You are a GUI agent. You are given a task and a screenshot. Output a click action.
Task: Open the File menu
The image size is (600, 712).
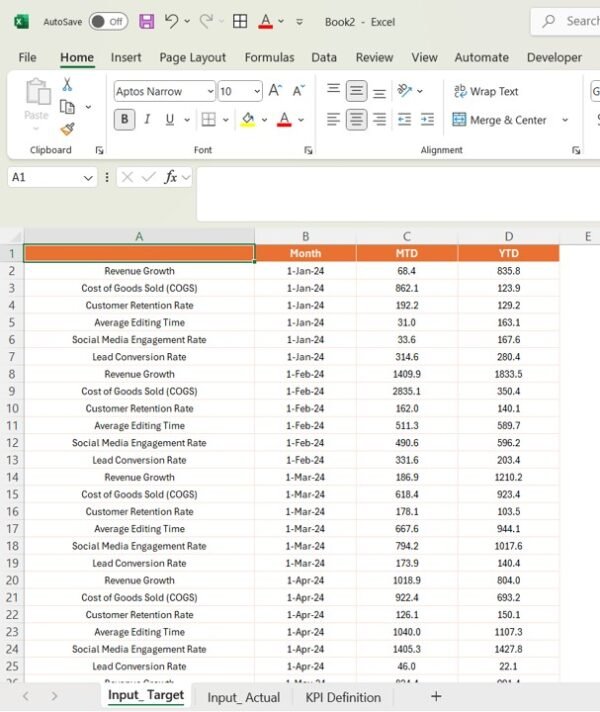(x=27, y=57)
